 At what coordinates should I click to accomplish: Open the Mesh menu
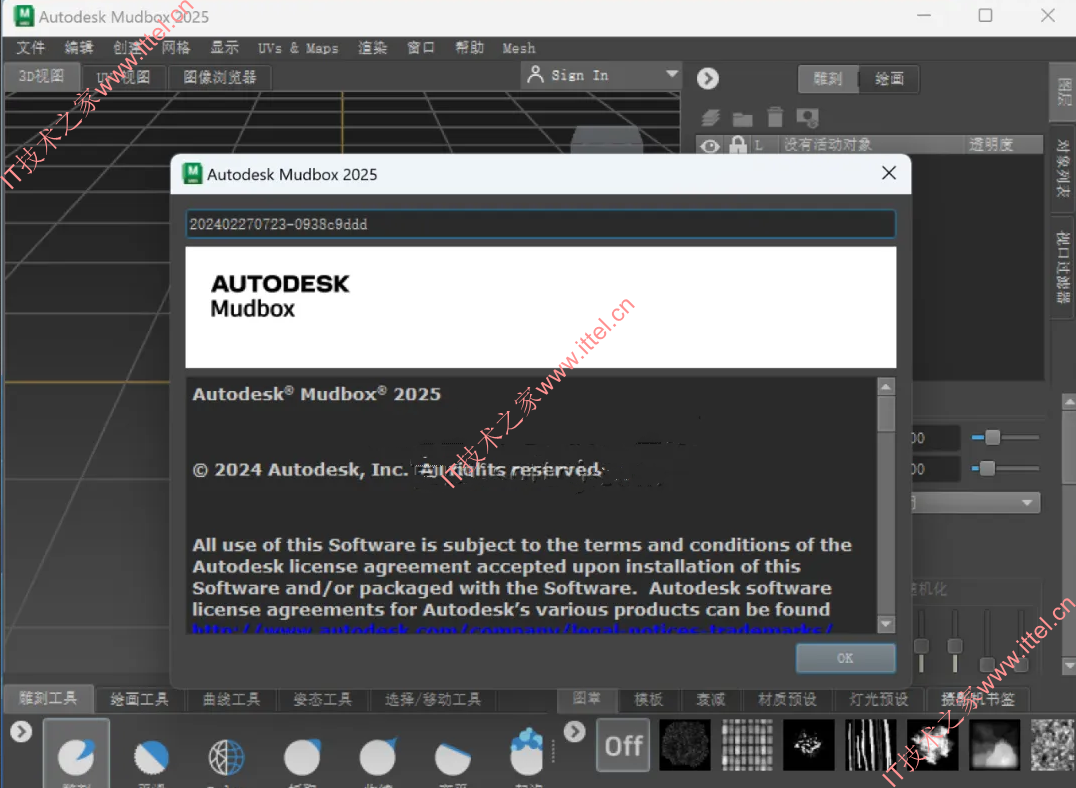519,48
